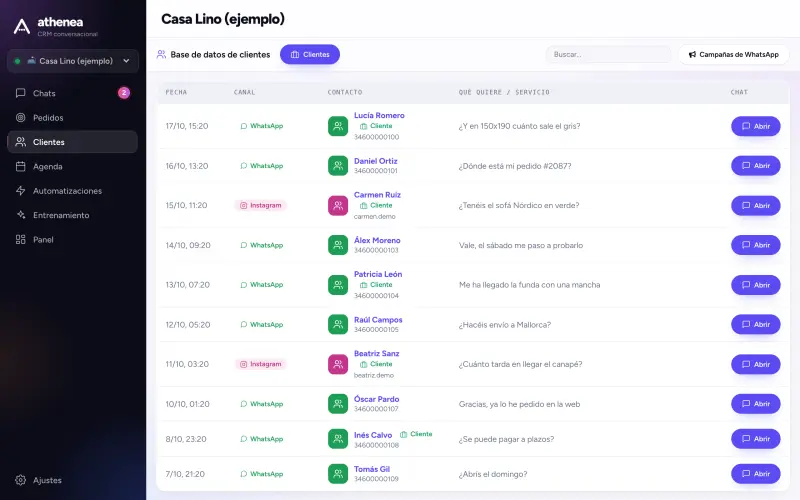Open Daniel Ortiz contact name link
Screen dimensions: 800x500
tap(376, 161)
